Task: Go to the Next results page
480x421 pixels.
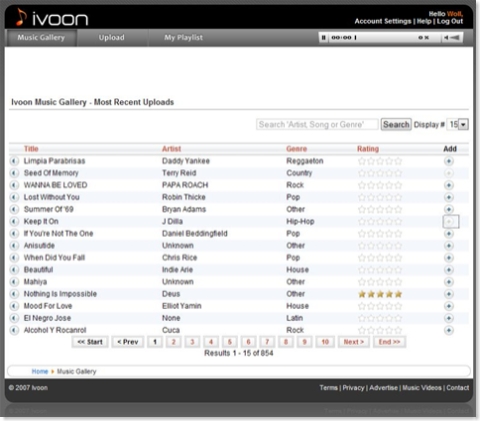Action: point(354,342)
